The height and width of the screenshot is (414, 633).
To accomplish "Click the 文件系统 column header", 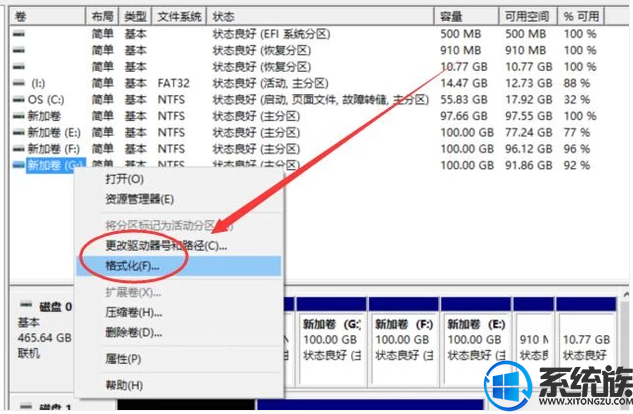I will point(180,17).
